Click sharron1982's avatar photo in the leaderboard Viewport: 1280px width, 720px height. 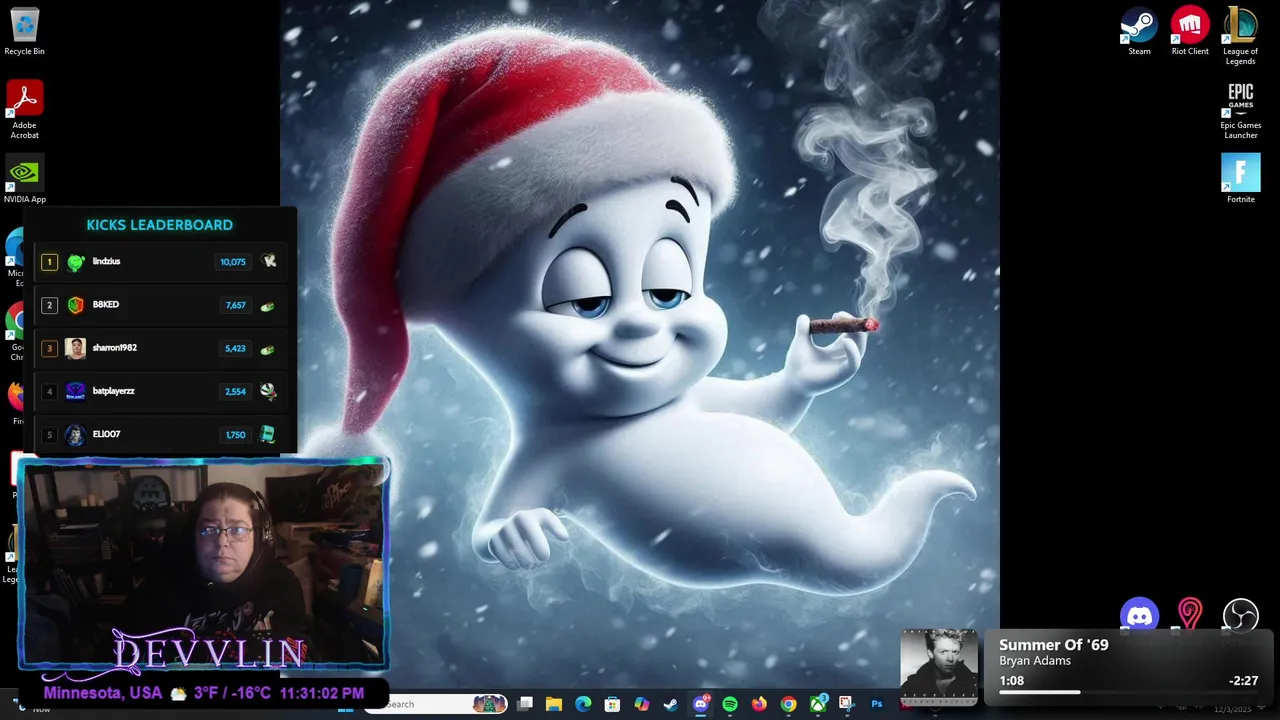(75, 348)
